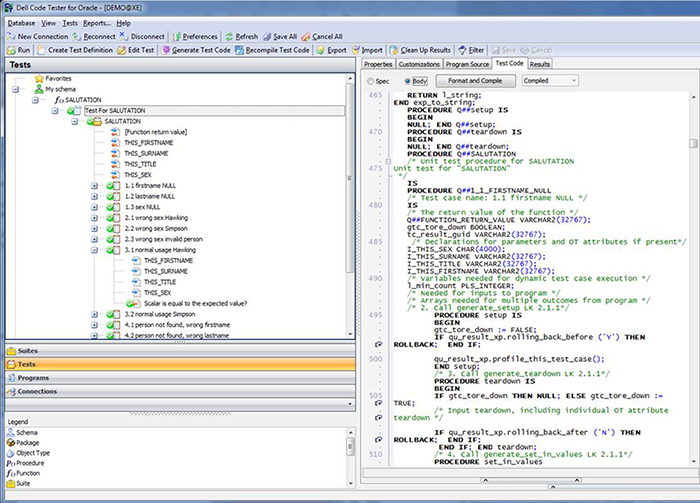This screenshot has height=503, width=700.
Task: Click the Edit Test toolbar icon
Action: (x=121, y=50)
